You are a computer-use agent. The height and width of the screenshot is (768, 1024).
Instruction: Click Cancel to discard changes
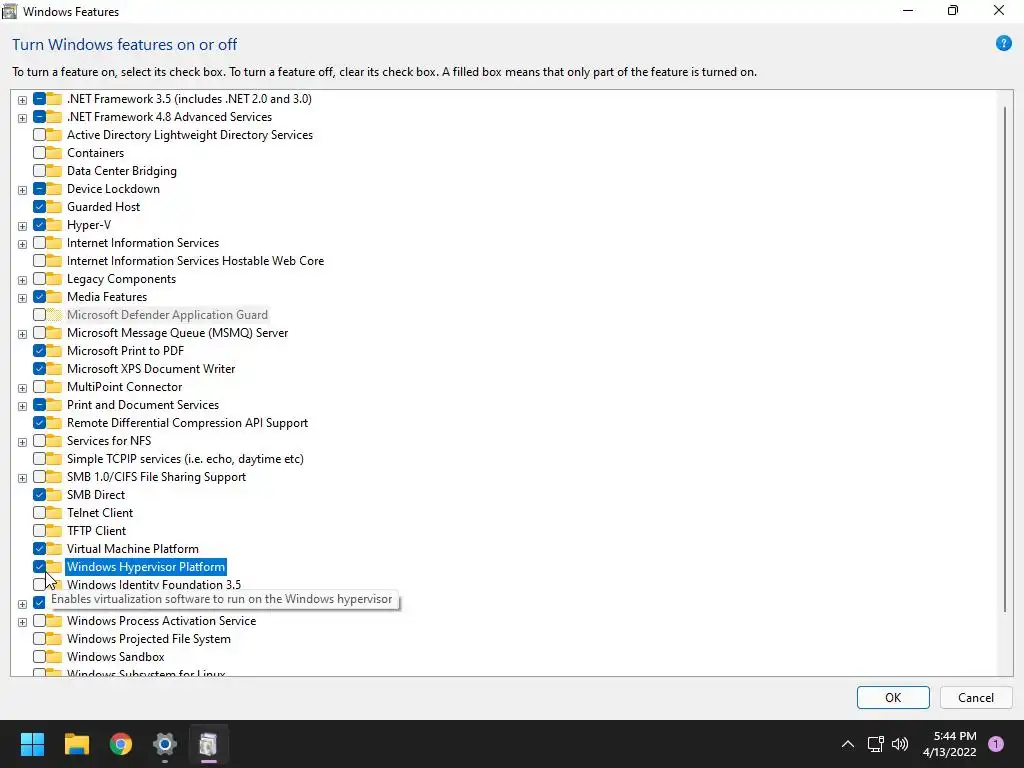tap(976, 697)
